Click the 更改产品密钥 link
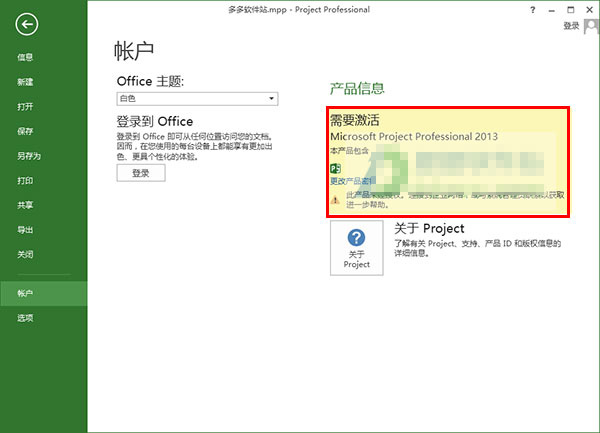This screenshot has width=600, height=433. click(x=353, y=181)
